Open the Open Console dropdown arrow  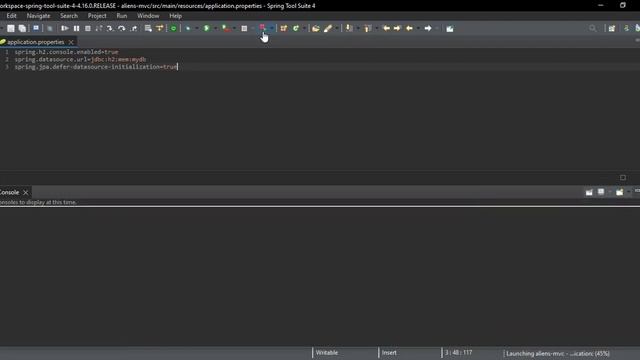tap(629, 192)
